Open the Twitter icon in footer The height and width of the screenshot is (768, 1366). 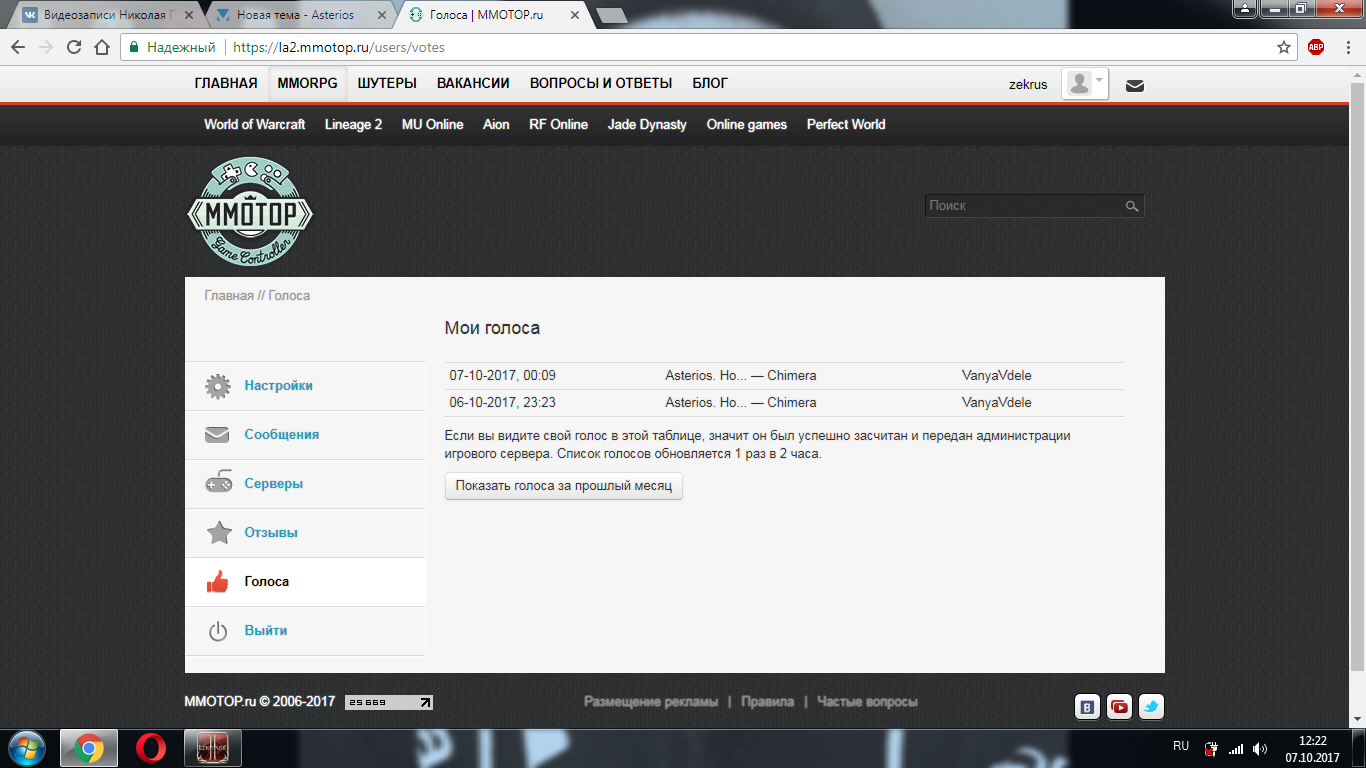coord(1152,707)
